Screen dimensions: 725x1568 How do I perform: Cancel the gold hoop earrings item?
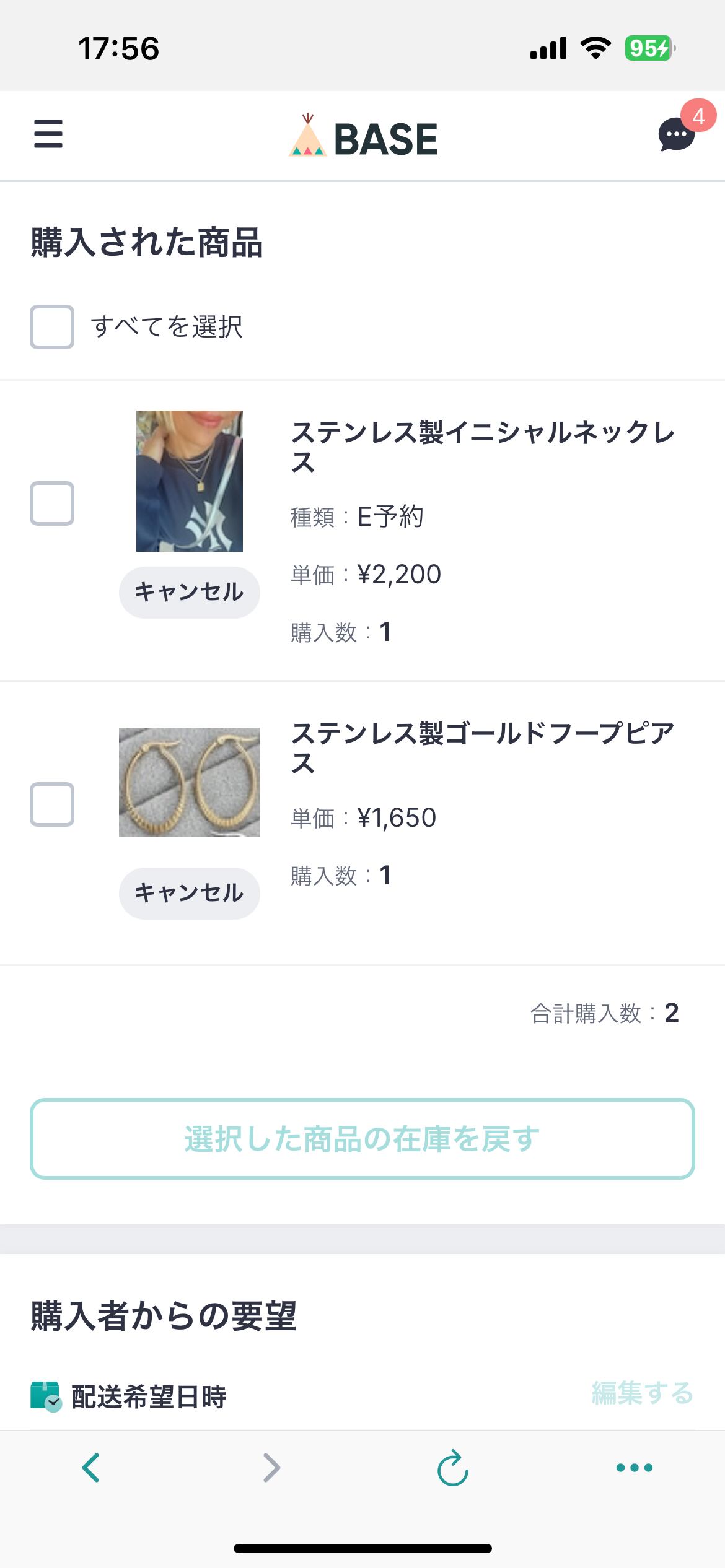click(x=189, y=893)
